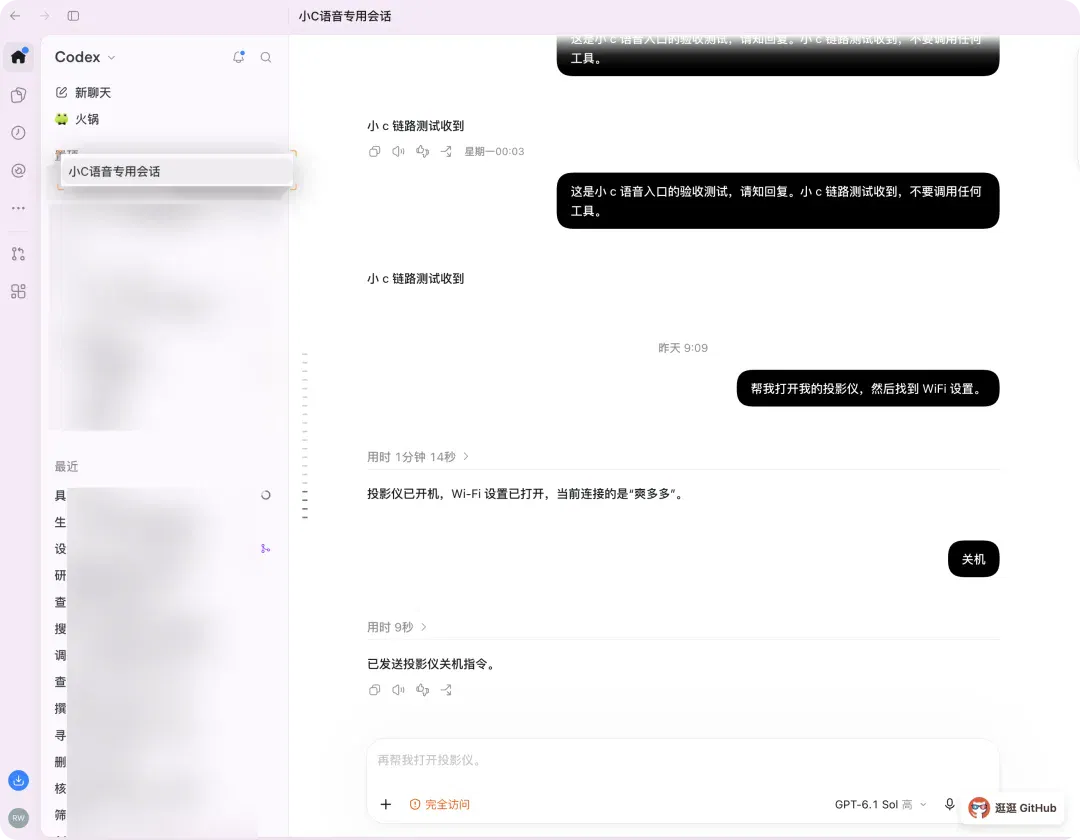Focus the message input 再帮我打开投影仪
The width and height of the screenshot is (1080, 840).
682,760
